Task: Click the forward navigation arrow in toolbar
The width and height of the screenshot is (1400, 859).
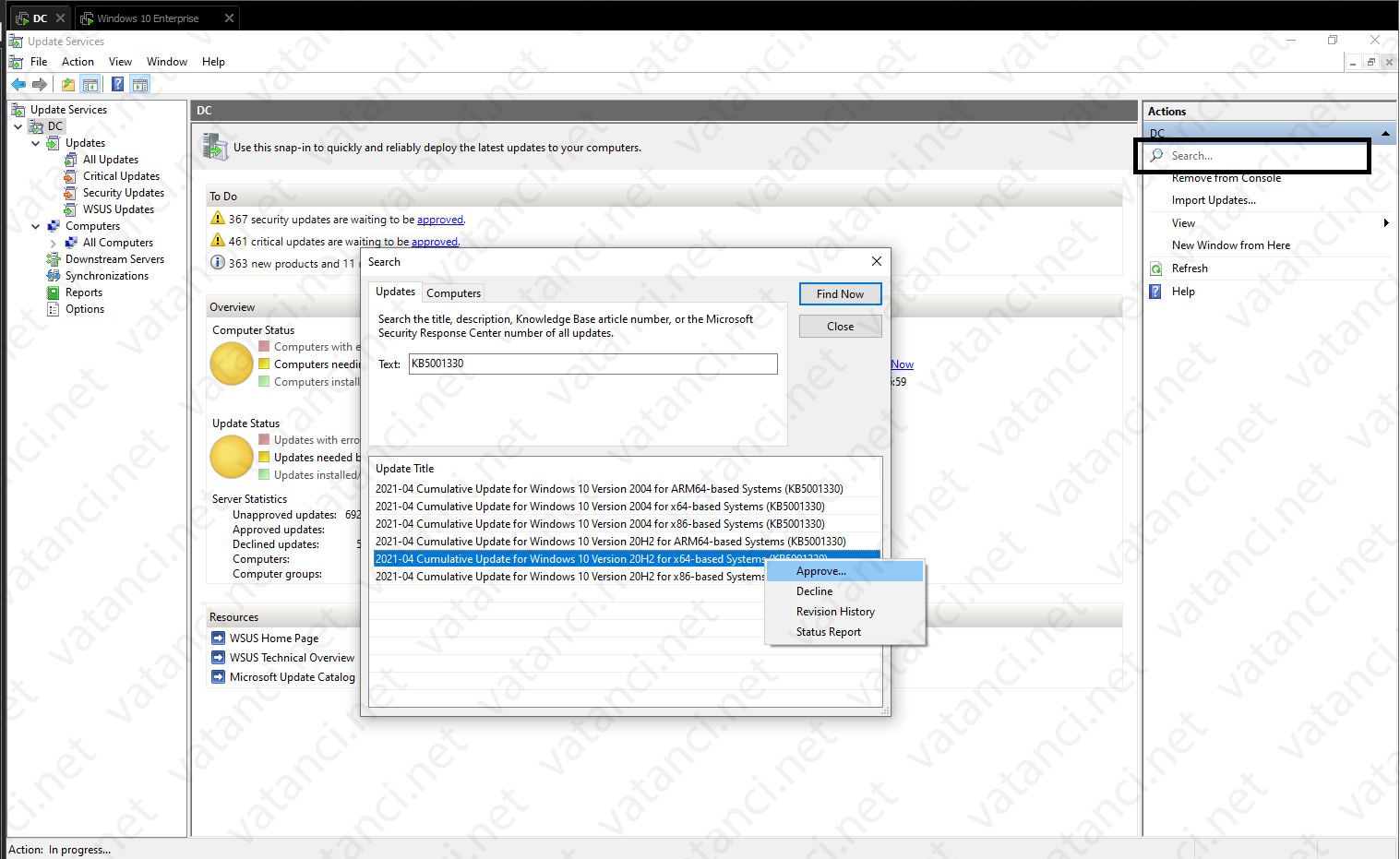Action: 40,84
